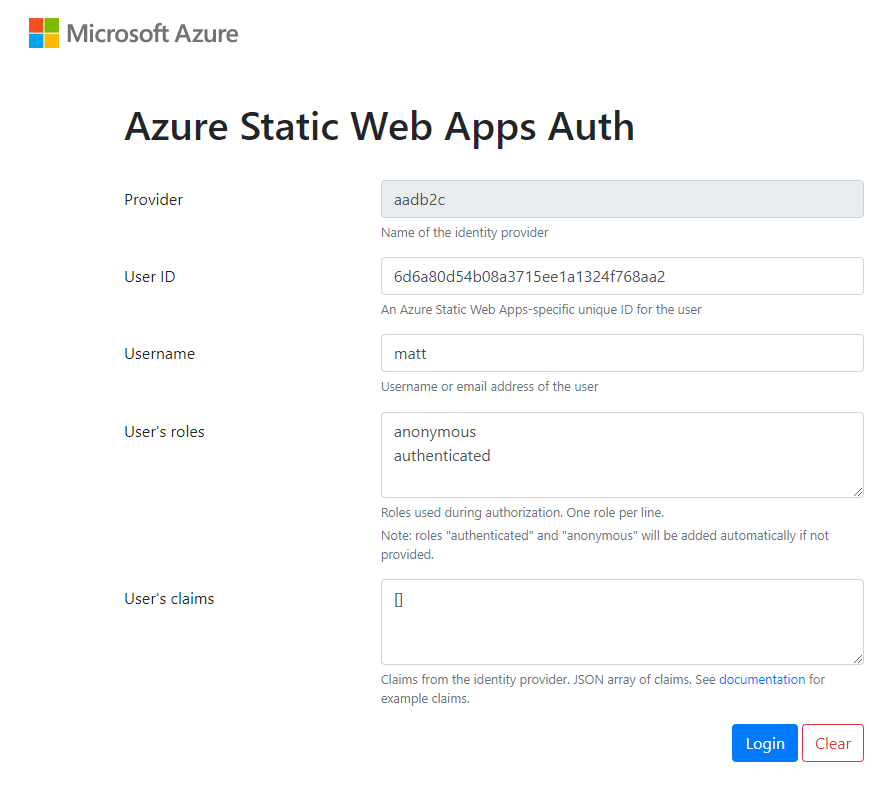
Task: Click the "Name of the identity provider" hint
Action: (465, 233)
